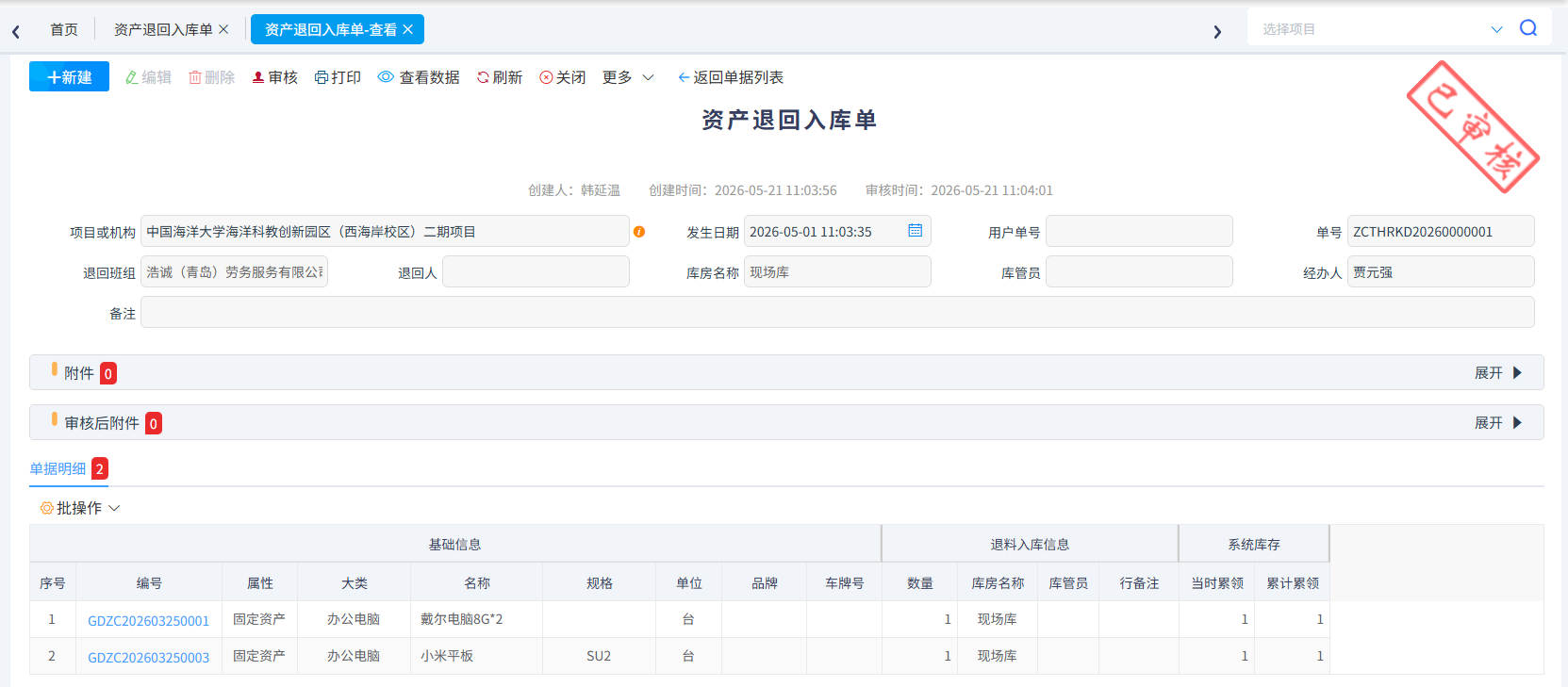
Task: Switch to the 资产退回入库单 tab
Action: [163, 29]
